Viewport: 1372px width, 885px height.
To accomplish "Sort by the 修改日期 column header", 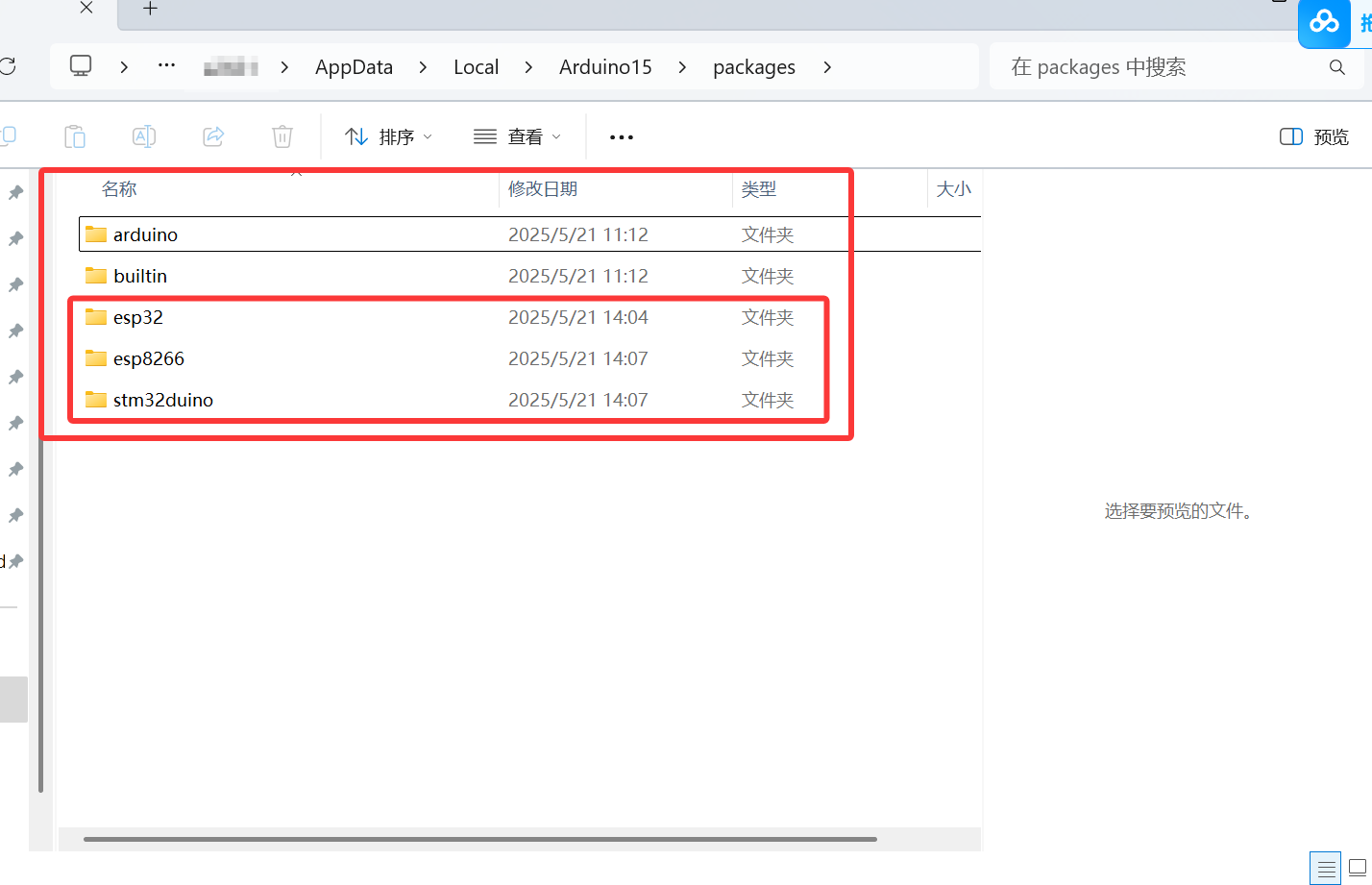I will 543,189.
